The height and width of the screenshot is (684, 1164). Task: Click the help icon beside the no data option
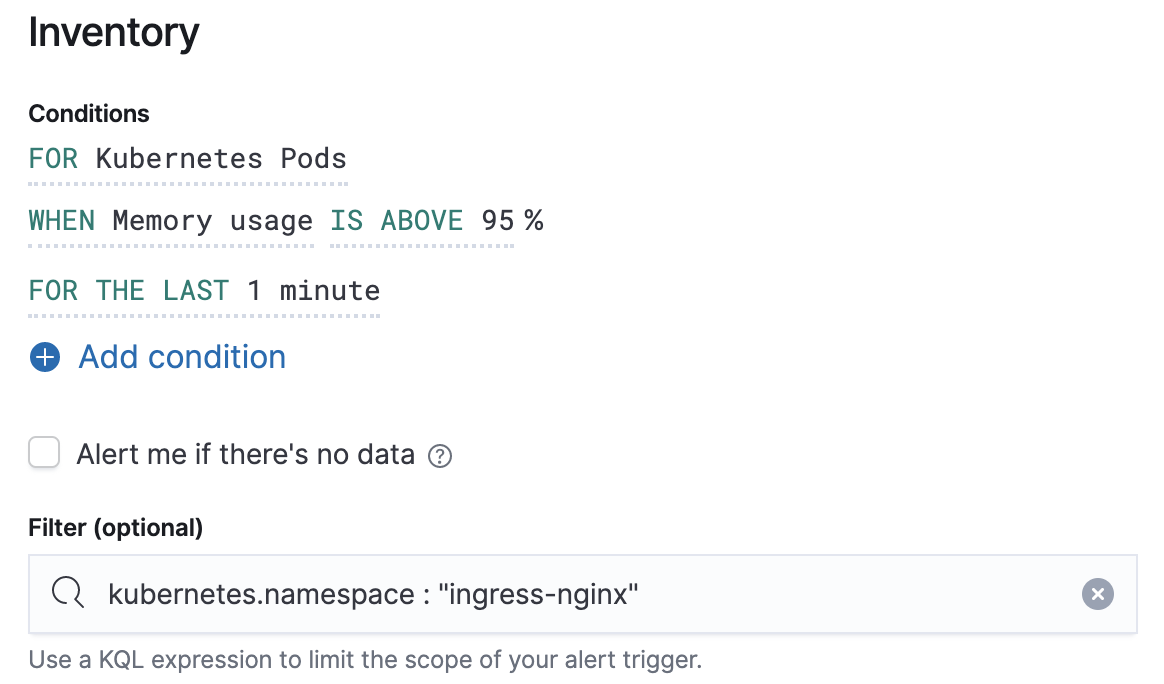[440, 456]
